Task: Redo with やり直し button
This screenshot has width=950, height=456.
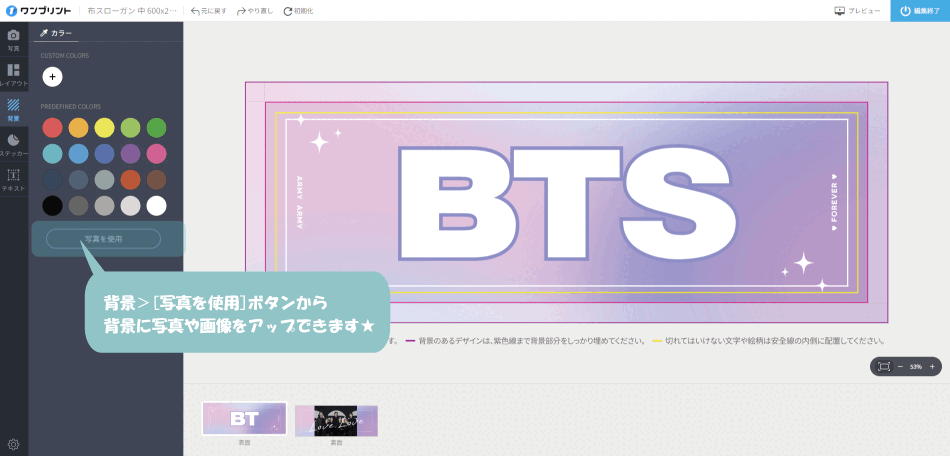Action: (x=255, y=10)
